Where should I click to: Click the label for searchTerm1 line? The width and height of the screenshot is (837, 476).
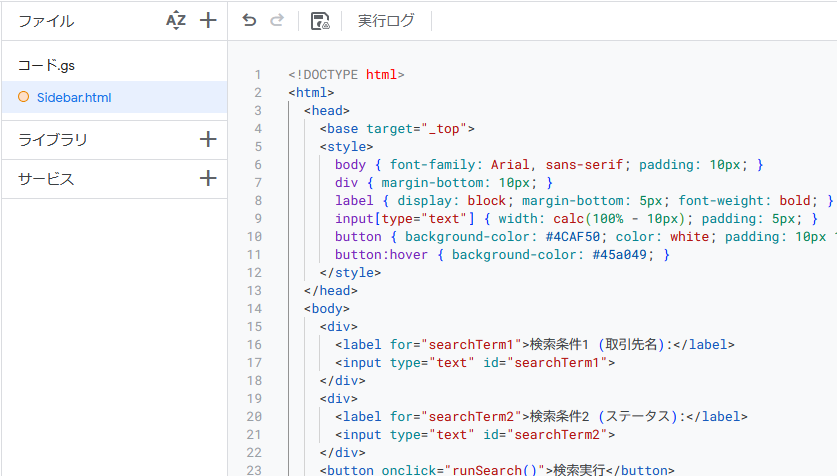535,345
